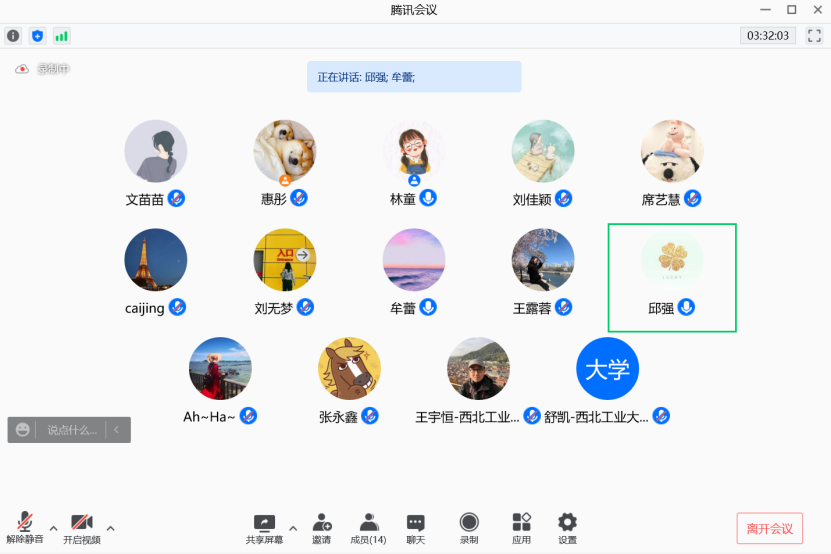Open the Invite (邀请) icon
This screenshot has width=831, height=554.
(x=321, y=527)
